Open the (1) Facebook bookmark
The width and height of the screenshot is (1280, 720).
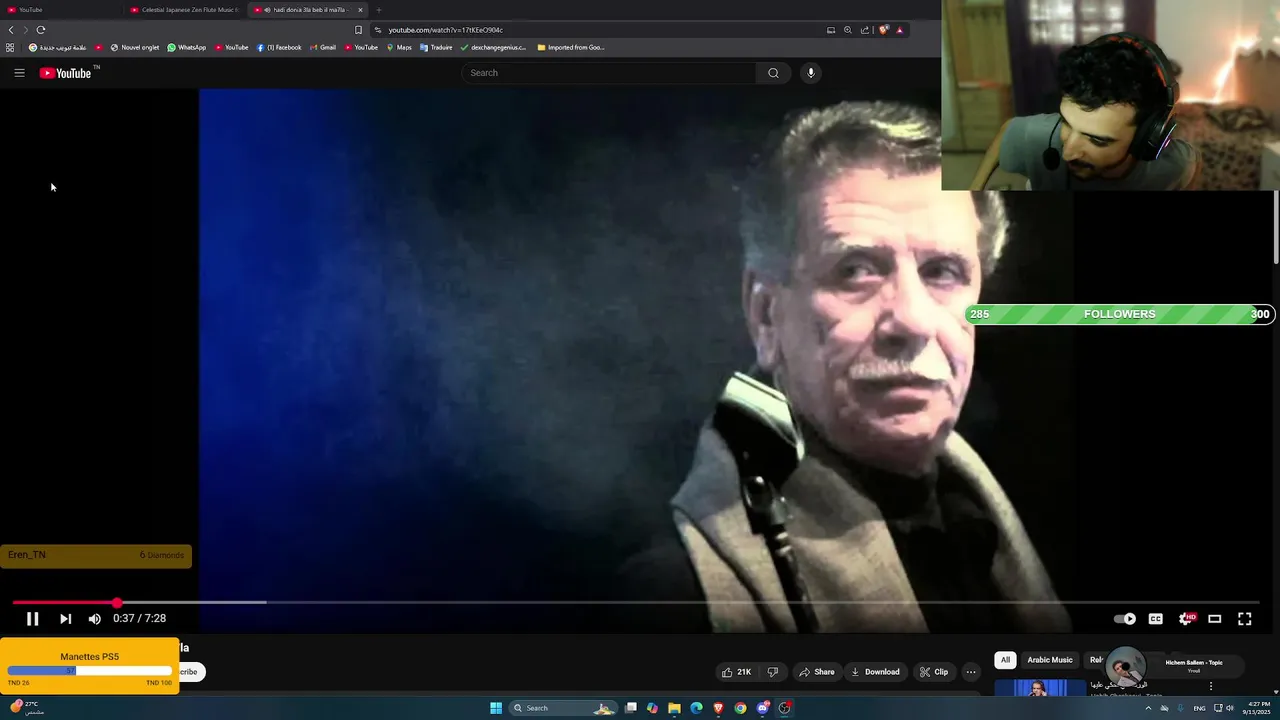click(x=279, y=47)
